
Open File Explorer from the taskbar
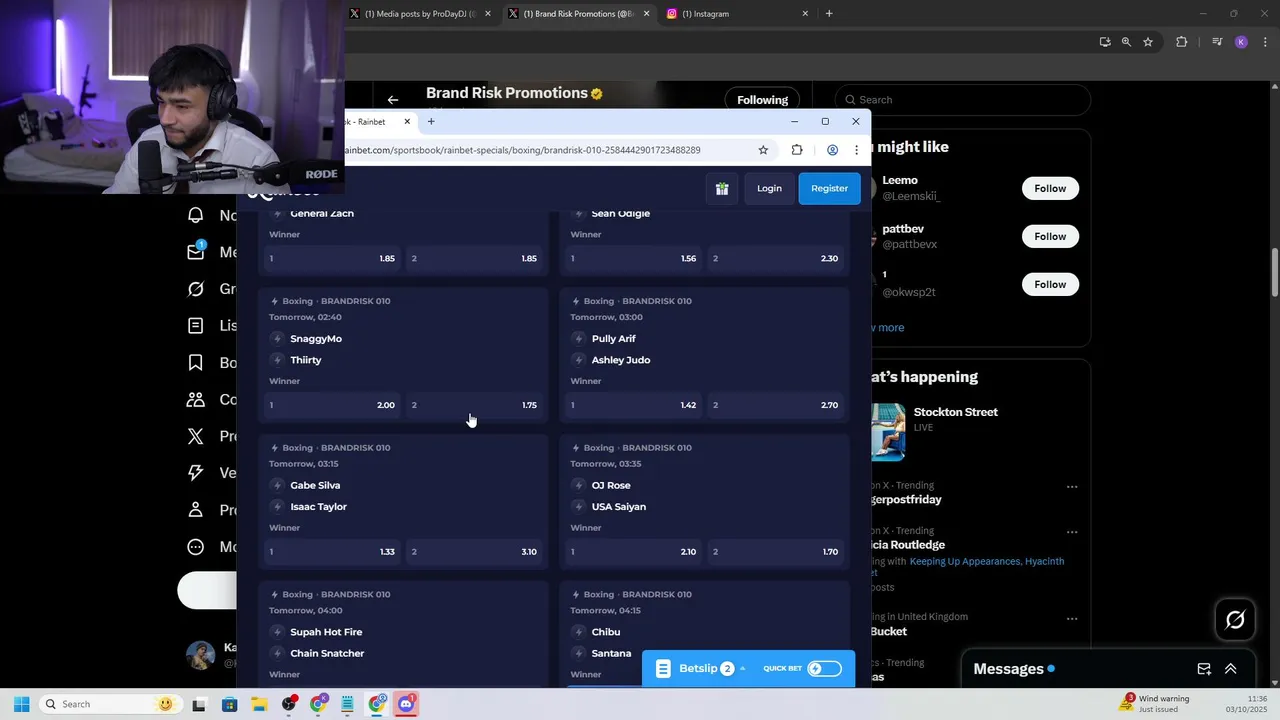(x=259, y=704)
